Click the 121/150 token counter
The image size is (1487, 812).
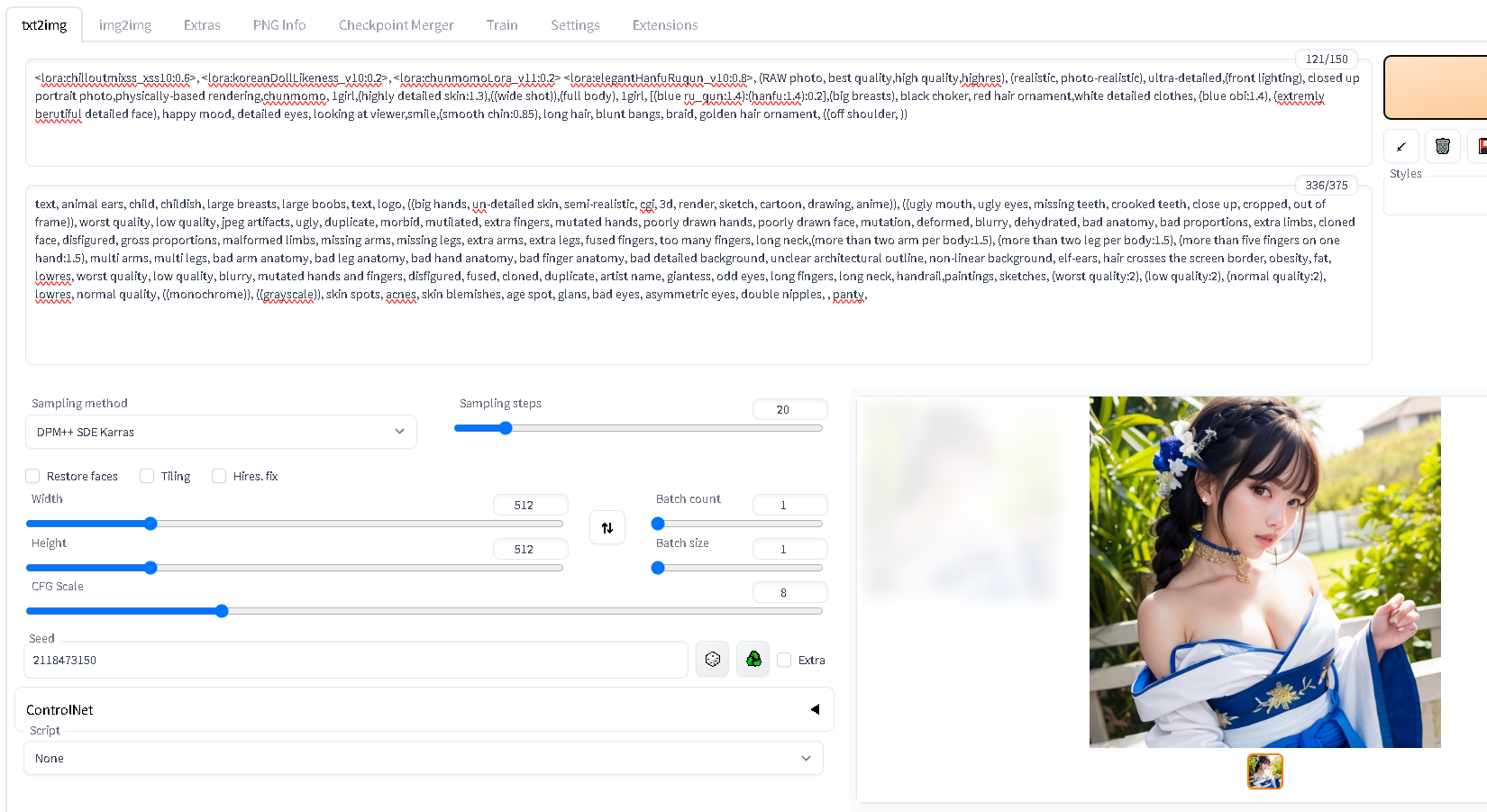(1327, 59)
